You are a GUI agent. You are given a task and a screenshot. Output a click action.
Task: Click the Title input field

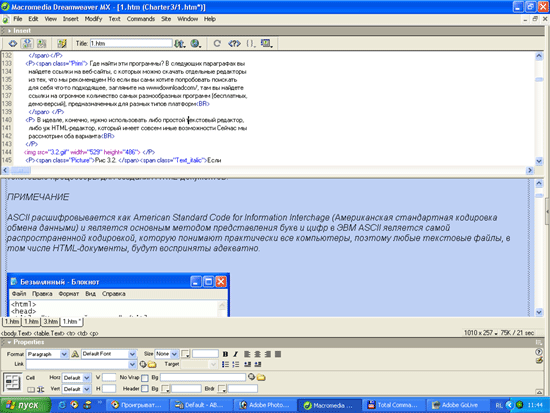click(x=131, y=44)
